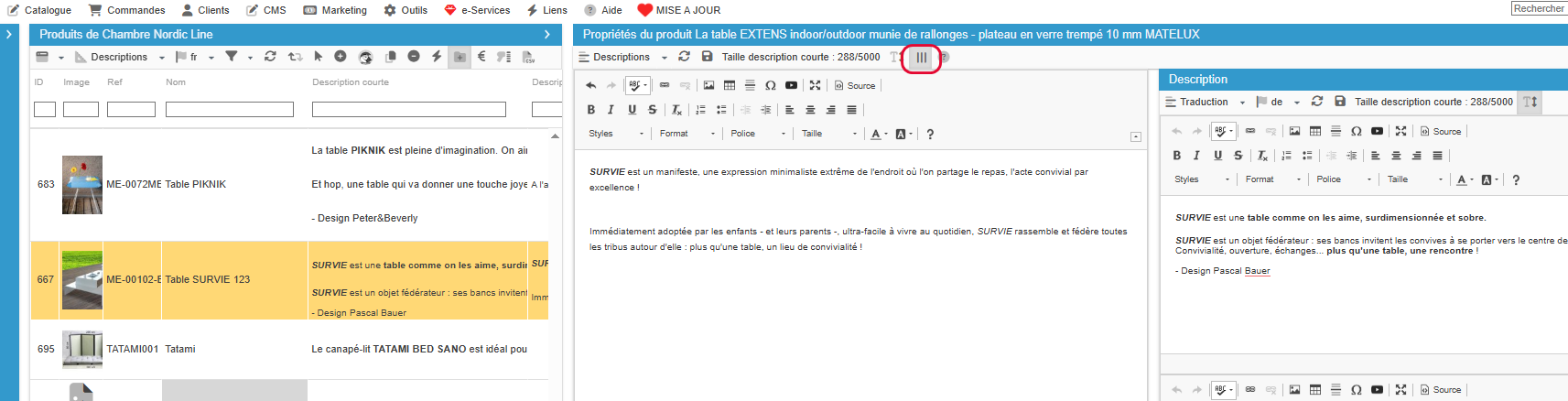This screenshot has height=401, width=1568.
Task: Open the Catalogue menu
Action: click(x=39, y=10)
